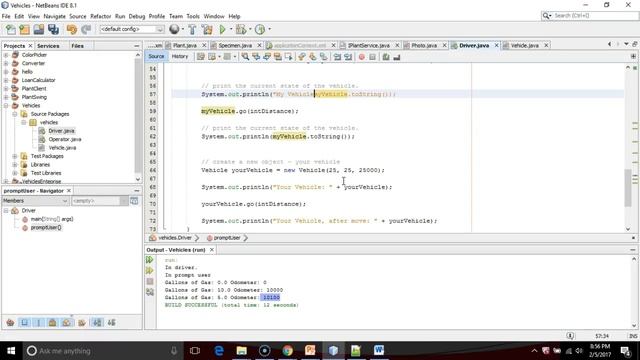Click Cortana Ask me anything box

pos(100,351)
